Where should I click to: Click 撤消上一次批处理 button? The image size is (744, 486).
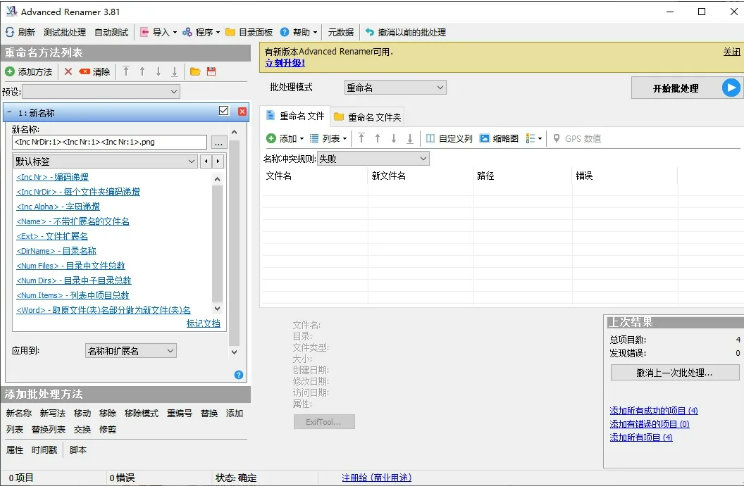[x=675, y=373]
